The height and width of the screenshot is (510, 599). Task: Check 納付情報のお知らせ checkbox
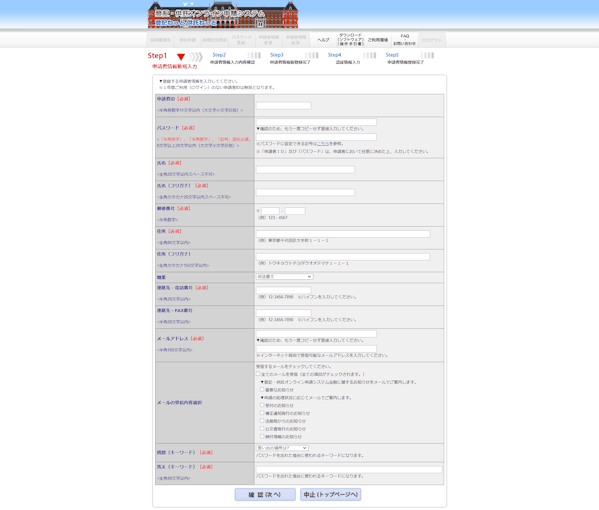point(262,436)
